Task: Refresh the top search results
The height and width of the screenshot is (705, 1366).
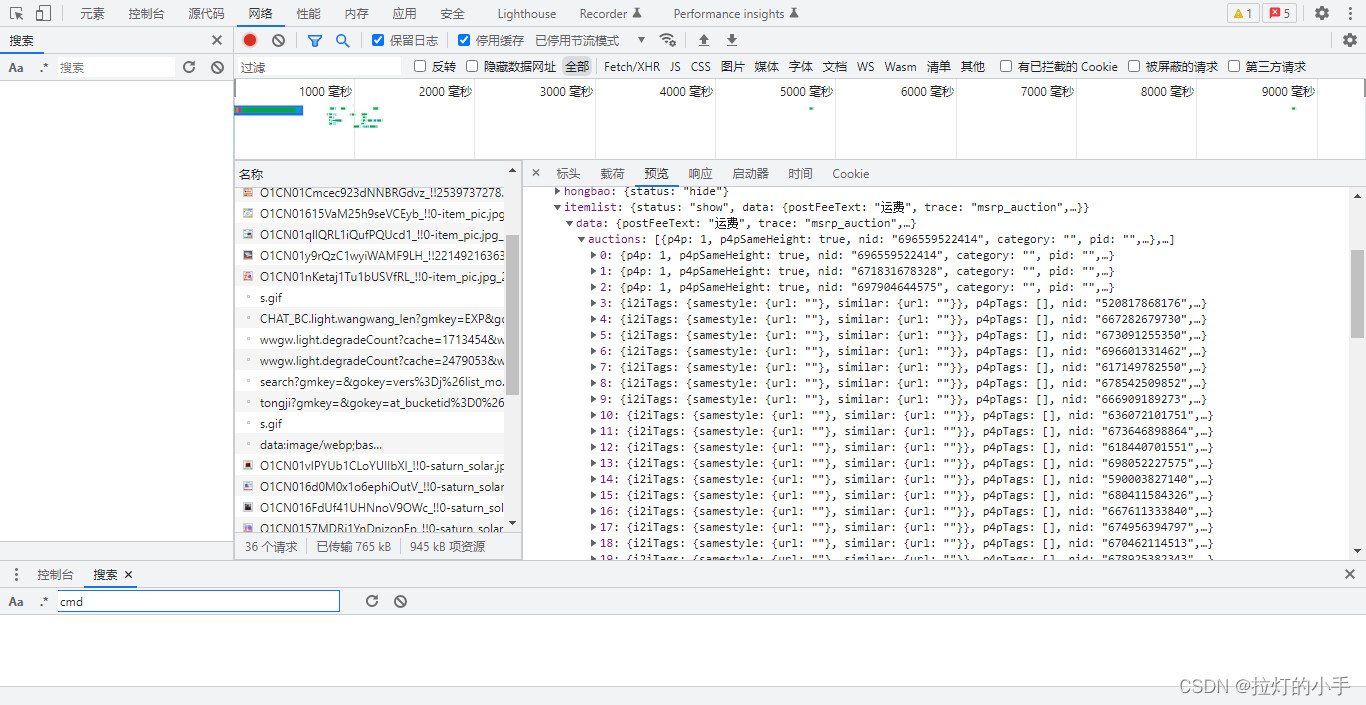Action: (x=189, y=67)
